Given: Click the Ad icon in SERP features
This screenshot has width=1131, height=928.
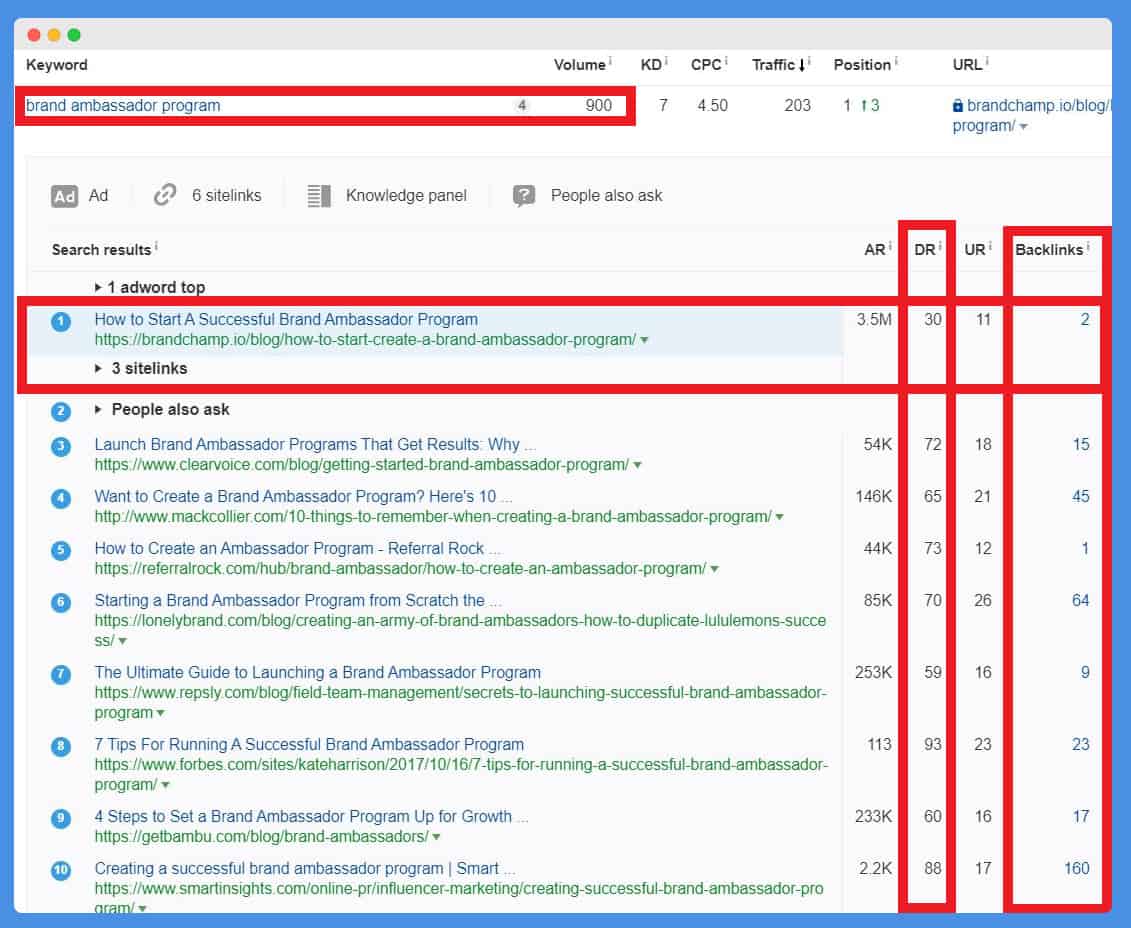Looking at the screenshot, I should pos(64,196).
